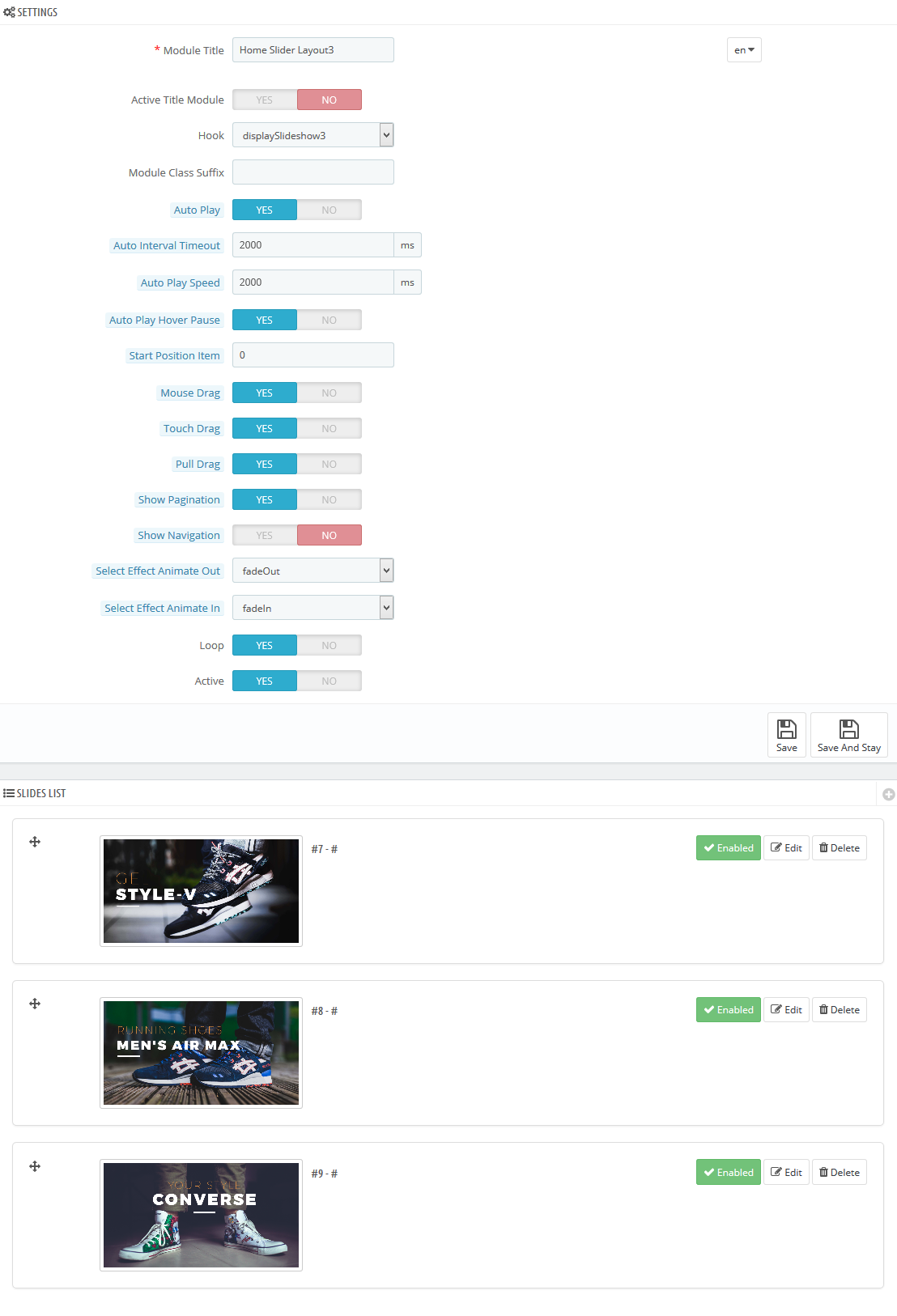Turn Mouse Drag to NO
This screenshot has height=1316, width=897.
(x=329, y=393)
